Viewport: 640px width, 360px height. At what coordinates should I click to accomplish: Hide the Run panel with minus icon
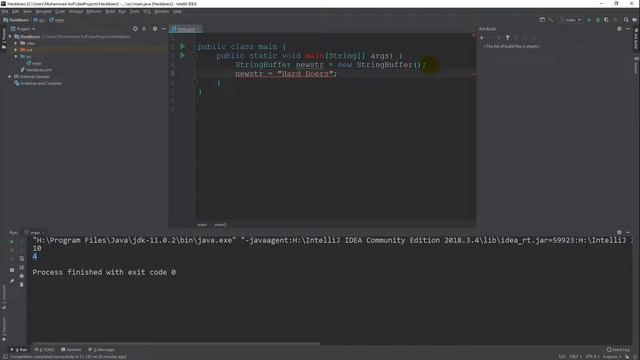pos(628,232)
